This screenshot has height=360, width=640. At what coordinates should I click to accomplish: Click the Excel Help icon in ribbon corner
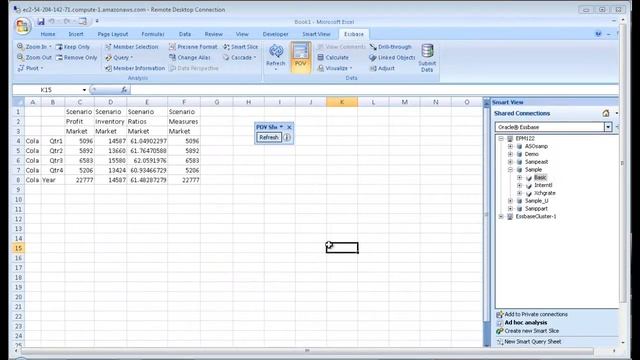pos(598,34)
